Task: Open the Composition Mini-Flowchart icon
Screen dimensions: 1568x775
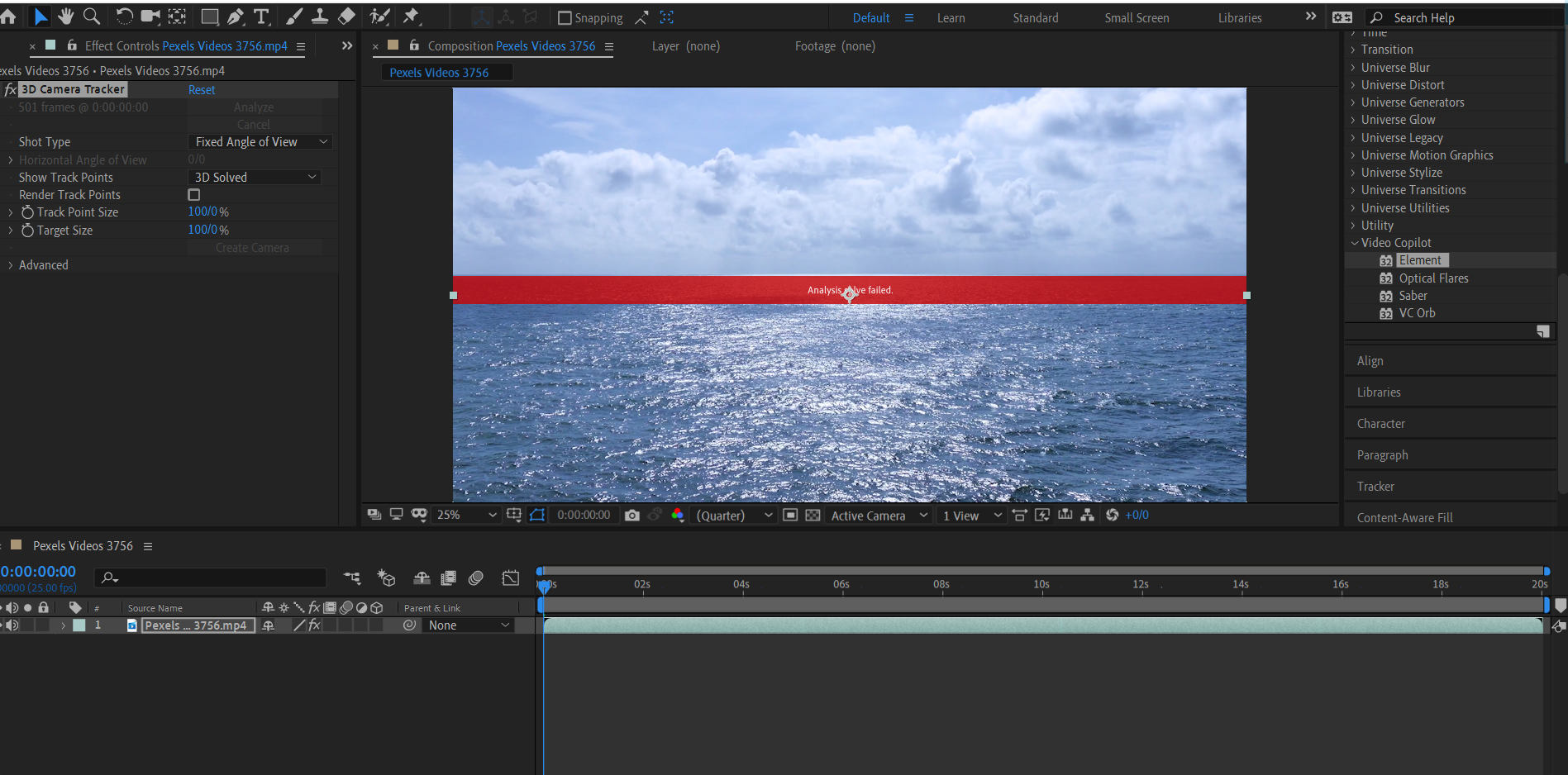Action: point(352,578)
